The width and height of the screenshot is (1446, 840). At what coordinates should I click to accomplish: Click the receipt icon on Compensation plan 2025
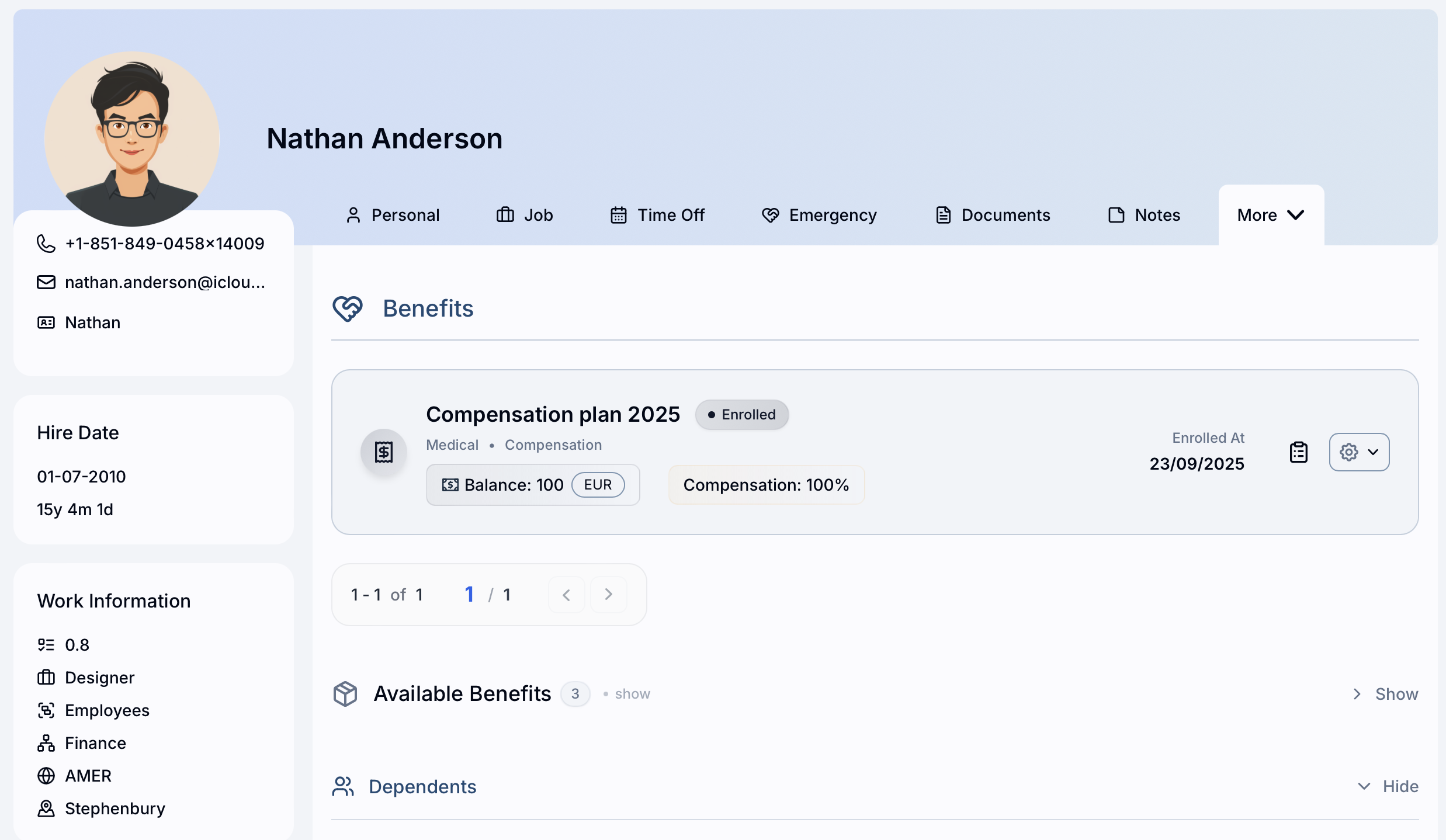point(384,452)
